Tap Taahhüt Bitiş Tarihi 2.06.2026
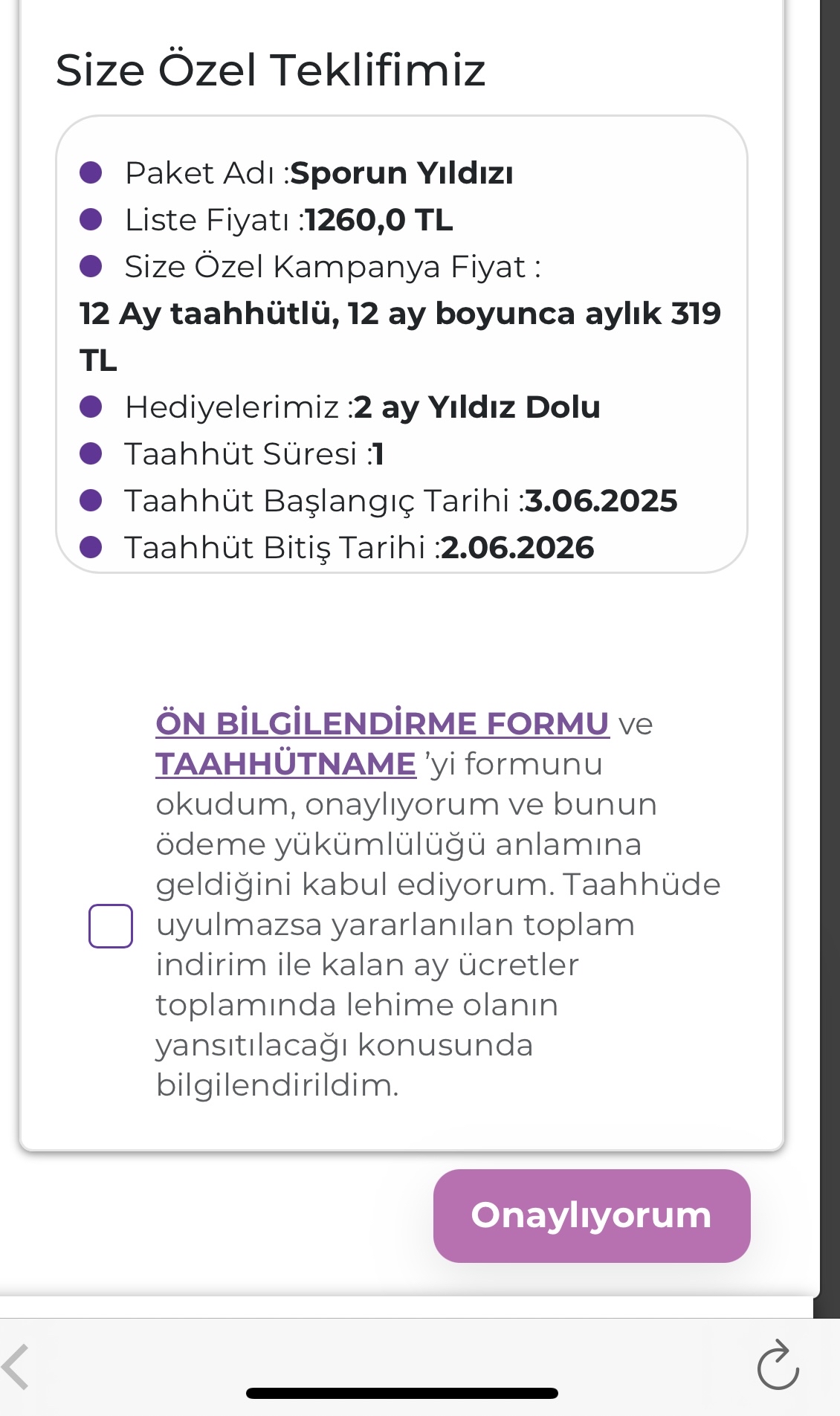This screenshot has height=1416, width=840. coord(359,548)
